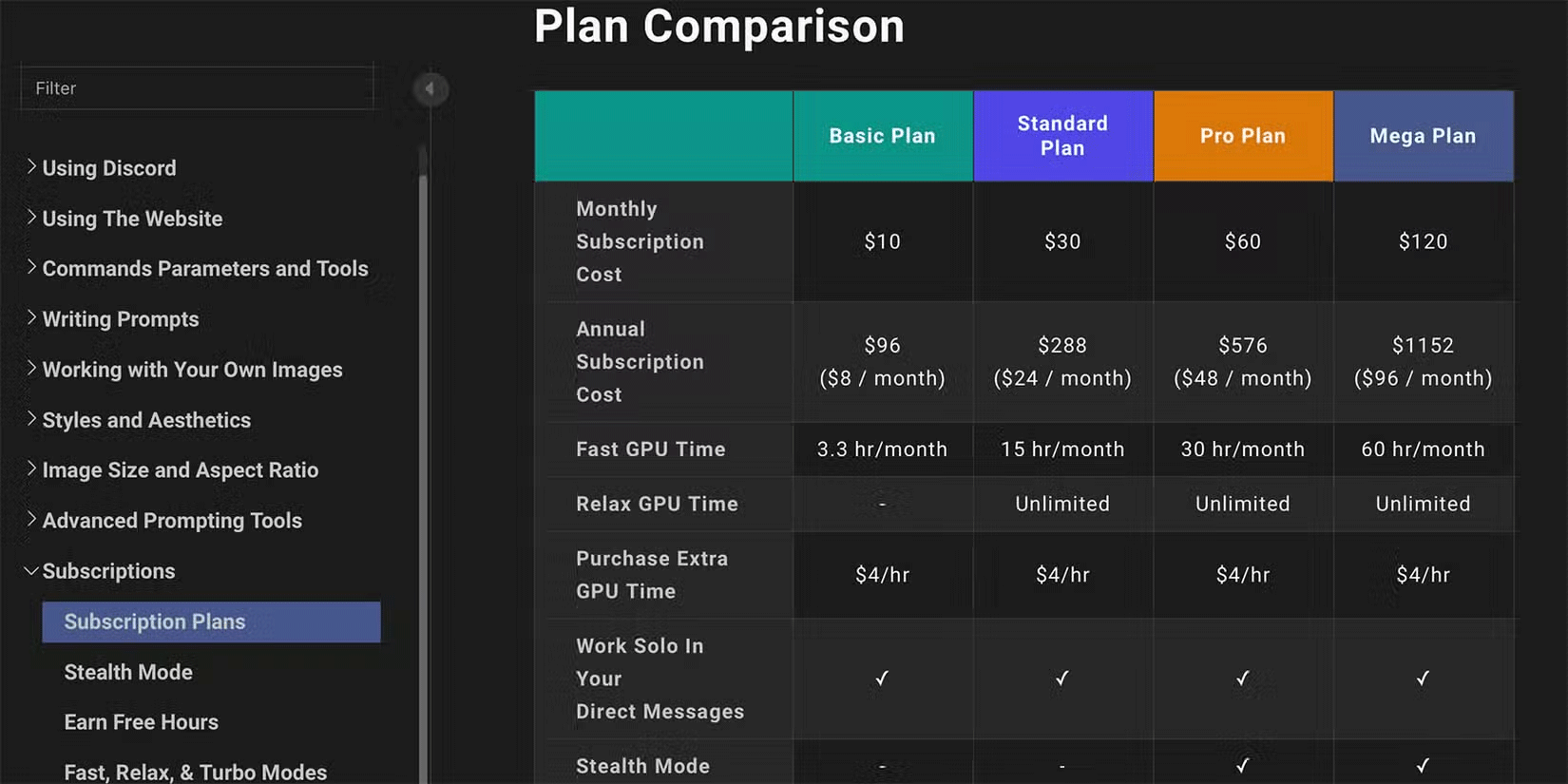Click the Filter input field
1568x784 pixels.
197,88
